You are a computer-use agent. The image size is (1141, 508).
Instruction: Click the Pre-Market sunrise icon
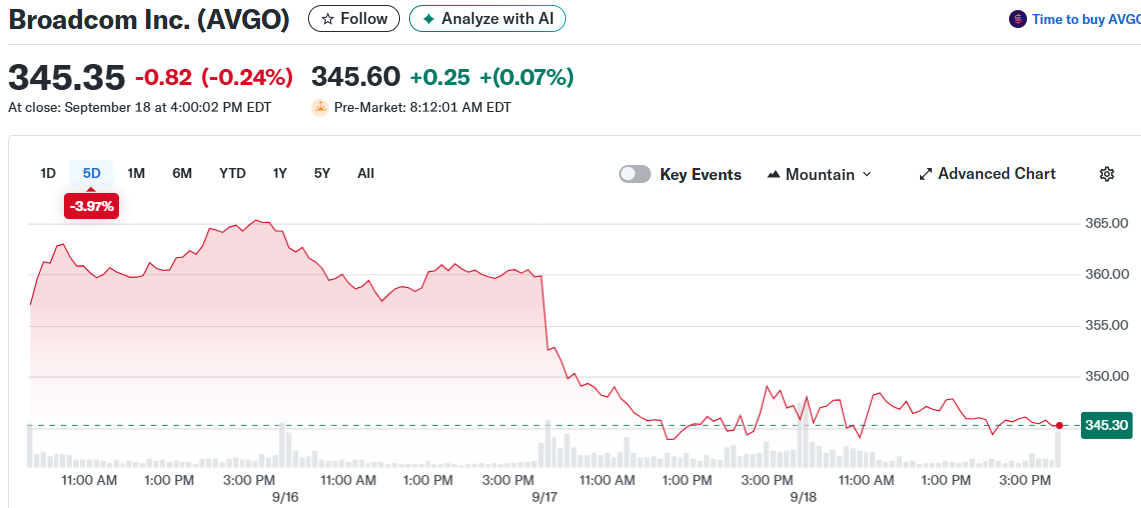click(320, 108)
